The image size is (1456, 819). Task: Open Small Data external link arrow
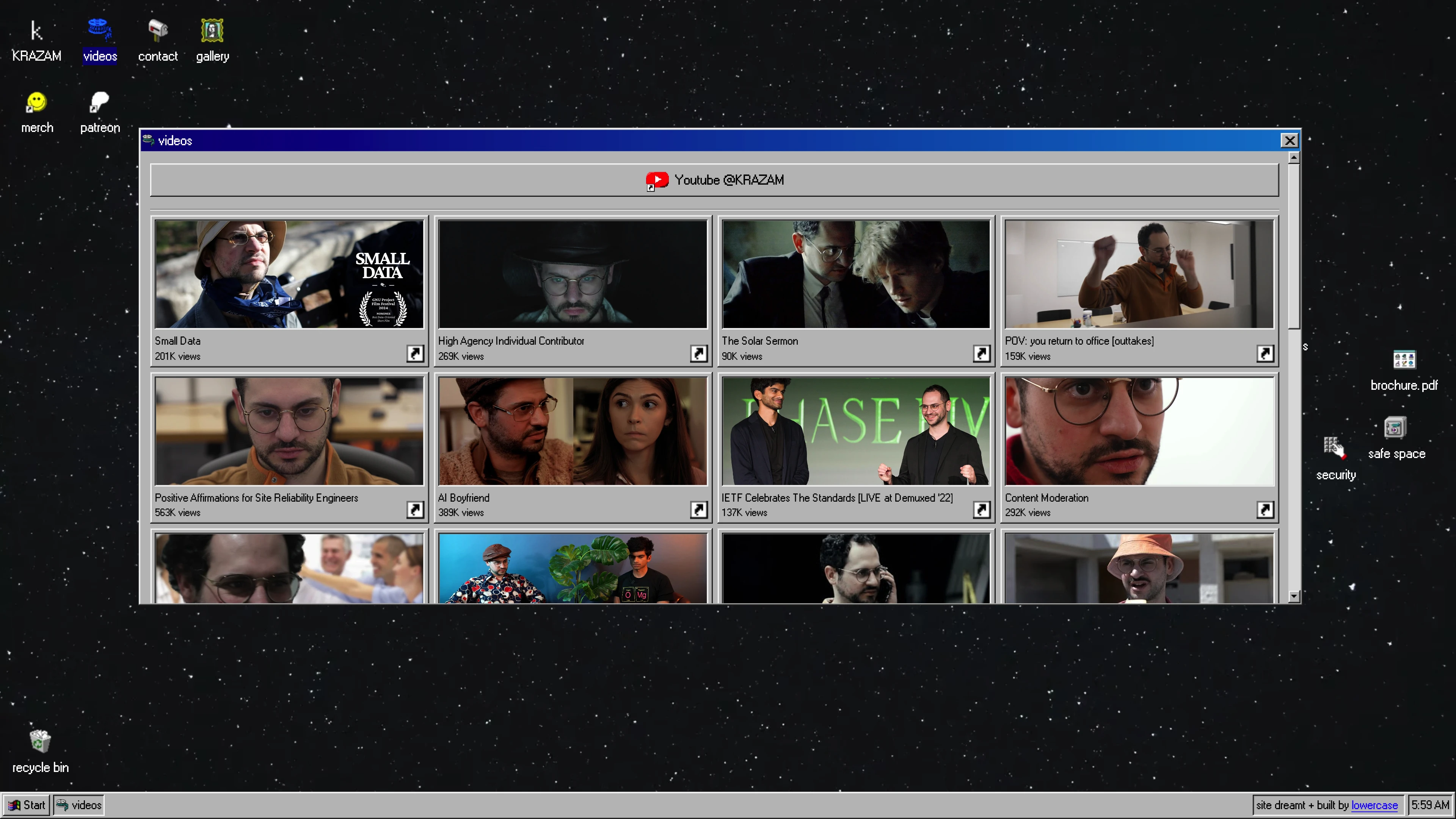(415, 353)
